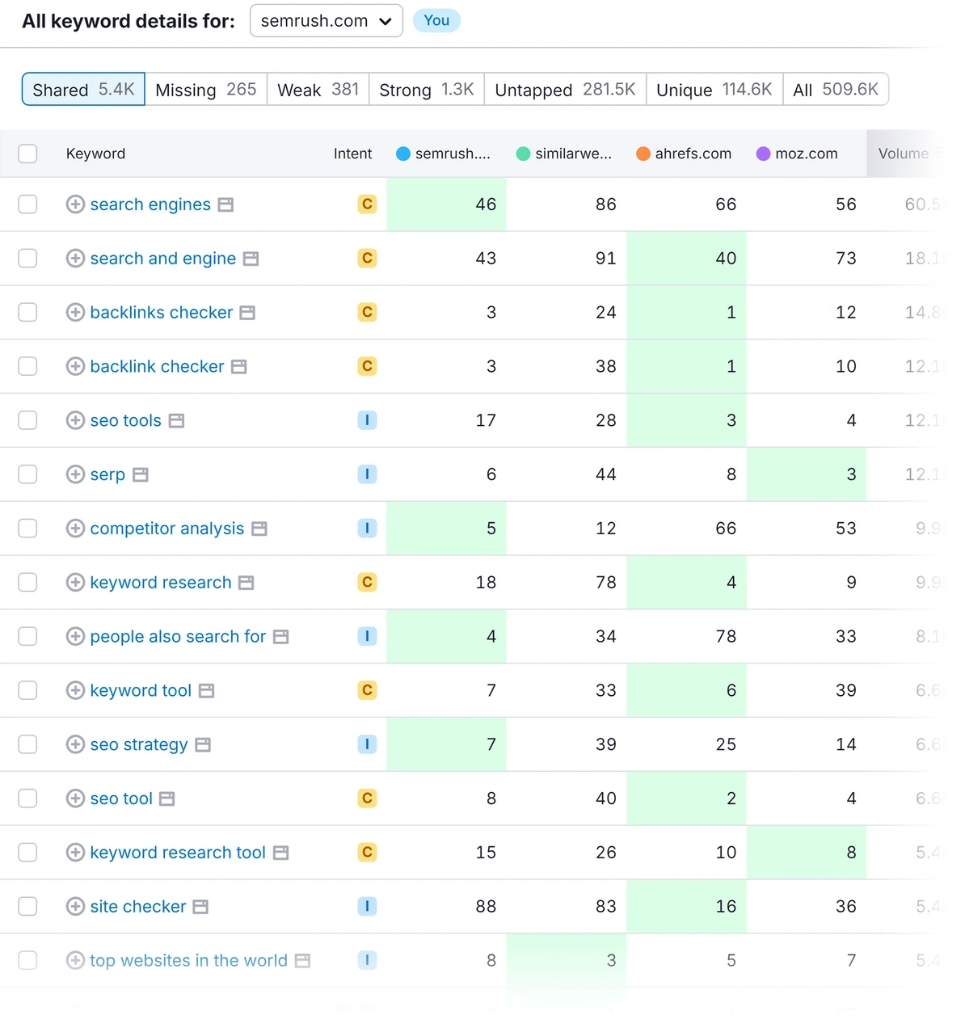
Task: Open the competitor analysis keyword link
Action: pyautogui.click(x=167, y=528)
